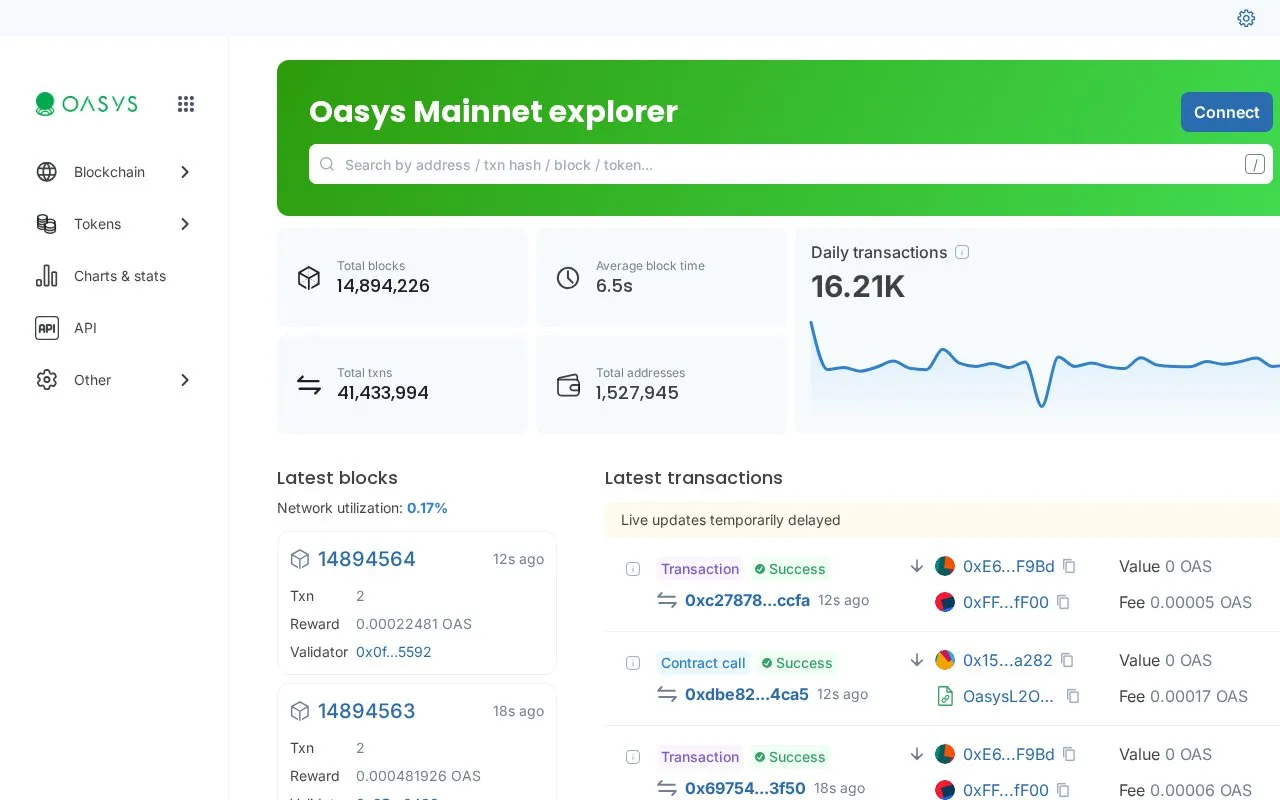Click the Daily transactions info icon

coord(962,252)
